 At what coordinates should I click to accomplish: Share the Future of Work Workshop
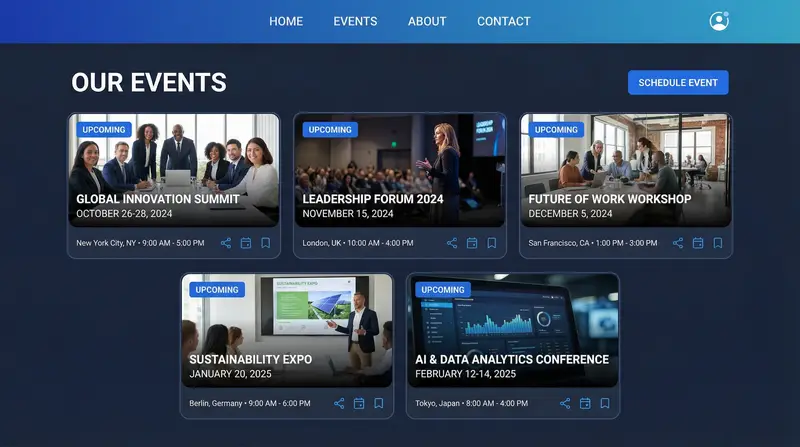click(x=678, y=243)
